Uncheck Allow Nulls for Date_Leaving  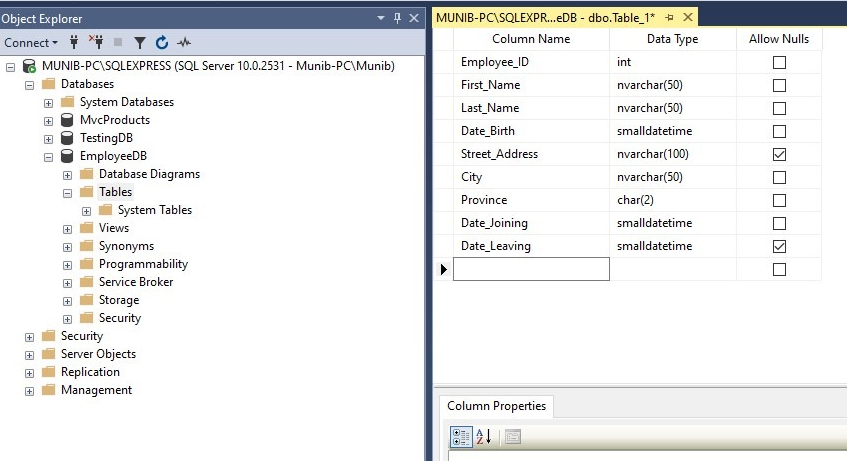(779, 246)
